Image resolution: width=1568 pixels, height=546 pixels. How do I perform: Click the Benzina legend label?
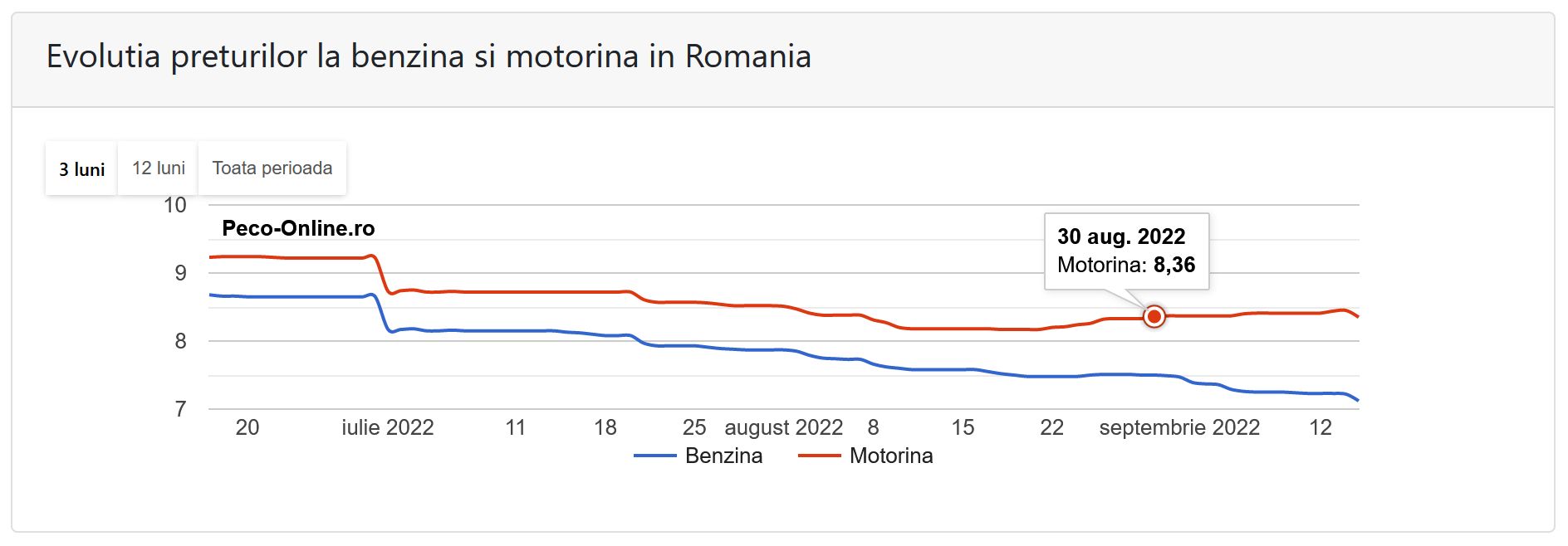723,456
